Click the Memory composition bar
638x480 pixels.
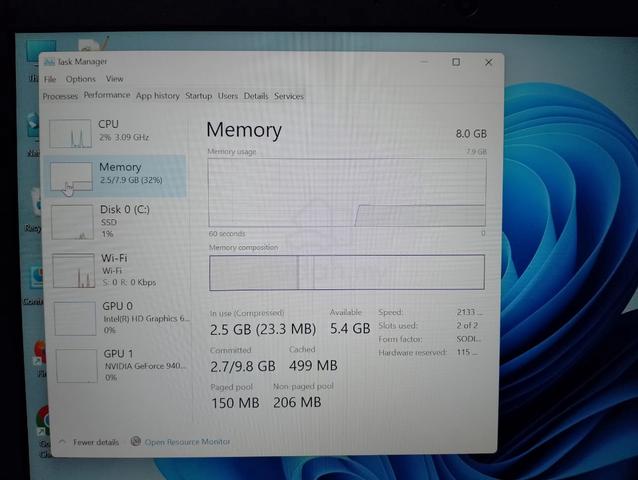[347, 273]
